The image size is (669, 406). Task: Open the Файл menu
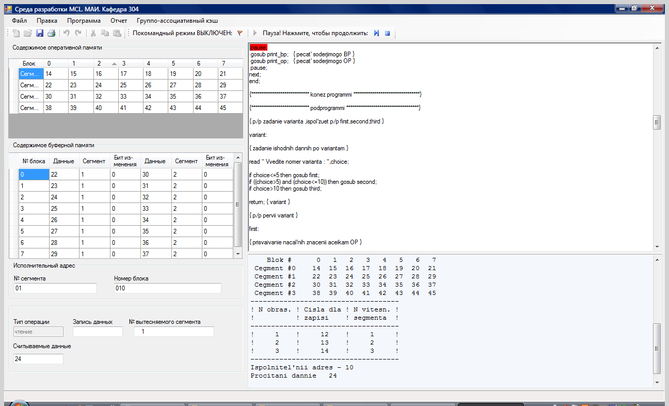click(x=19, y=19)
